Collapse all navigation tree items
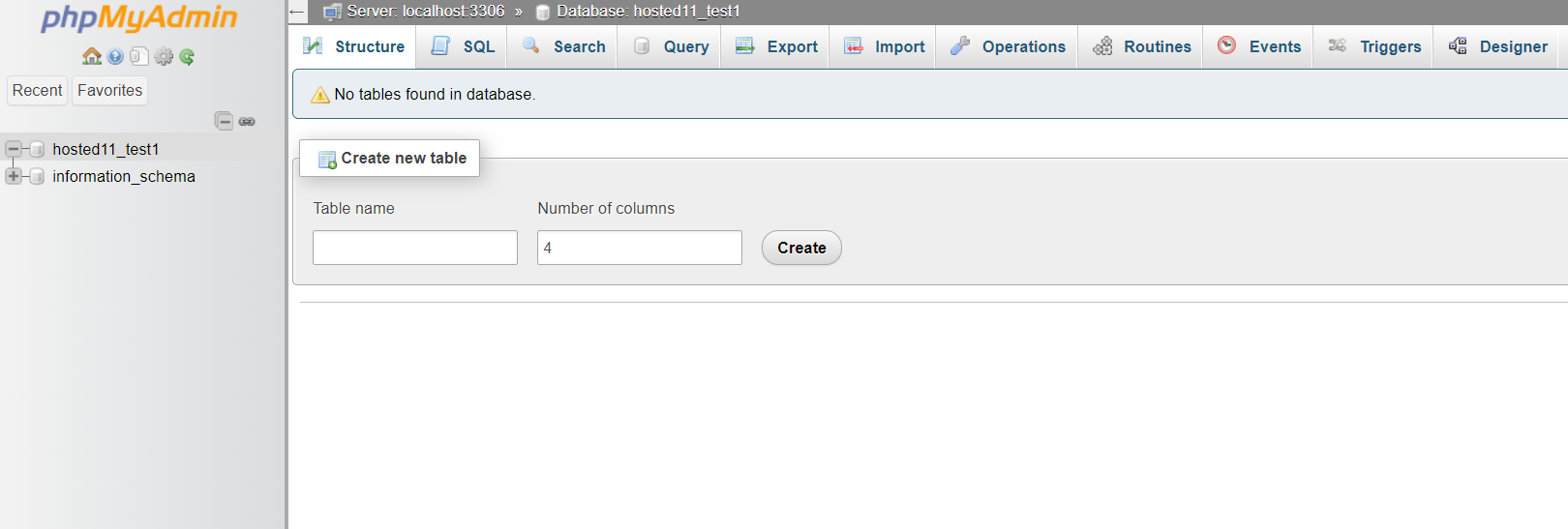Image resolution: width=1568 pixels, height=529 pixels. (x=225, y=121)
